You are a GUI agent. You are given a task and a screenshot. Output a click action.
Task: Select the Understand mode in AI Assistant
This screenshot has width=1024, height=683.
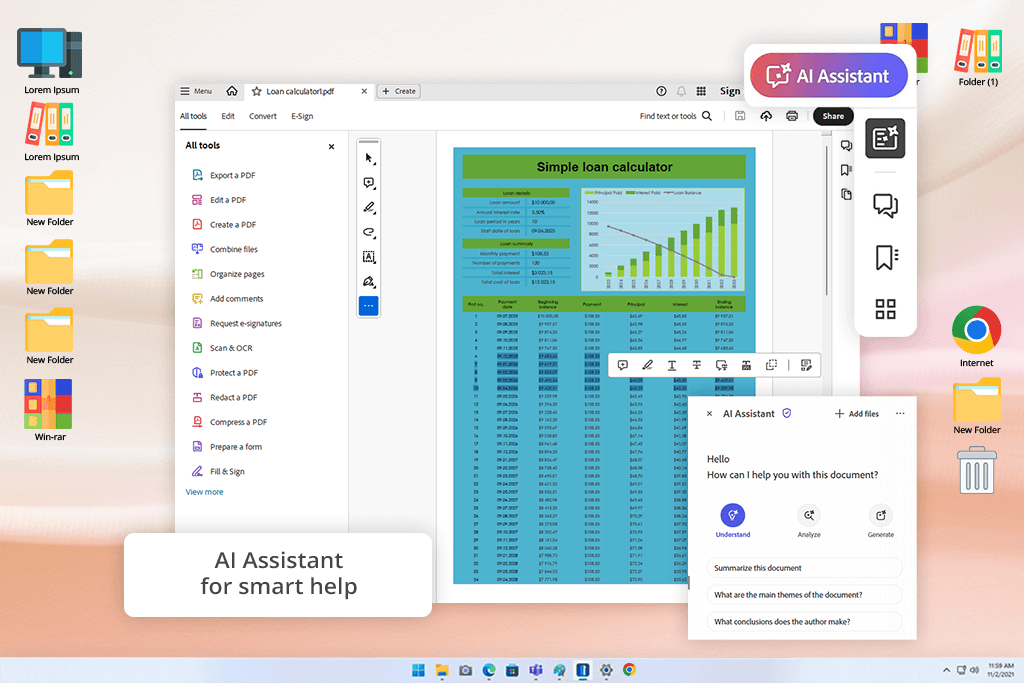(x=733, y=521)
